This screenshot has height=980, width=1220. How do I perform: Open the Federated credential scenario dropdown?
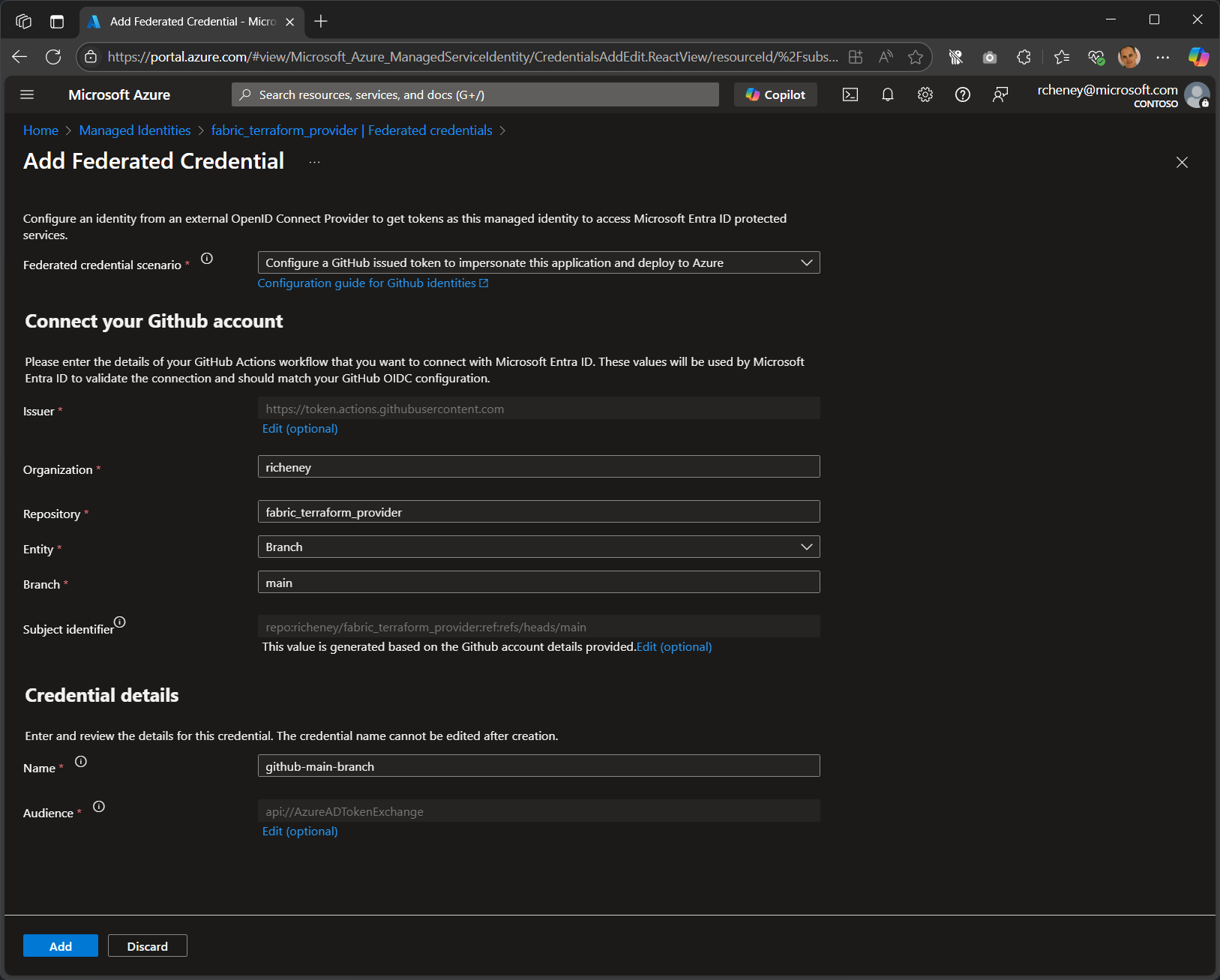pos(538,262)
